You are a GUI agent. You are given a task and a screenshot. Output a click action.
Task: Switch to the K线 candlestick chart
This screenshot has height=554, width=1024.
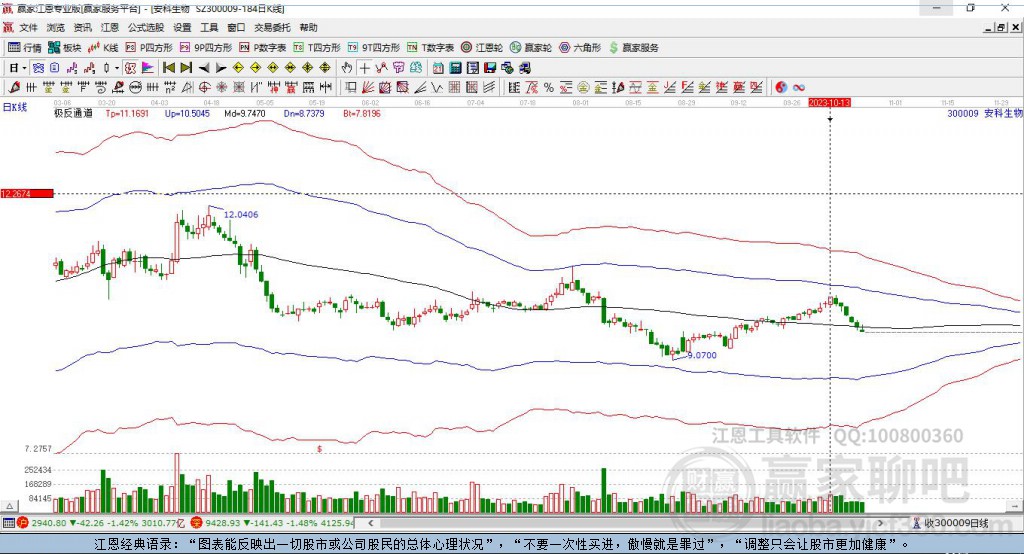coord(104,48)
